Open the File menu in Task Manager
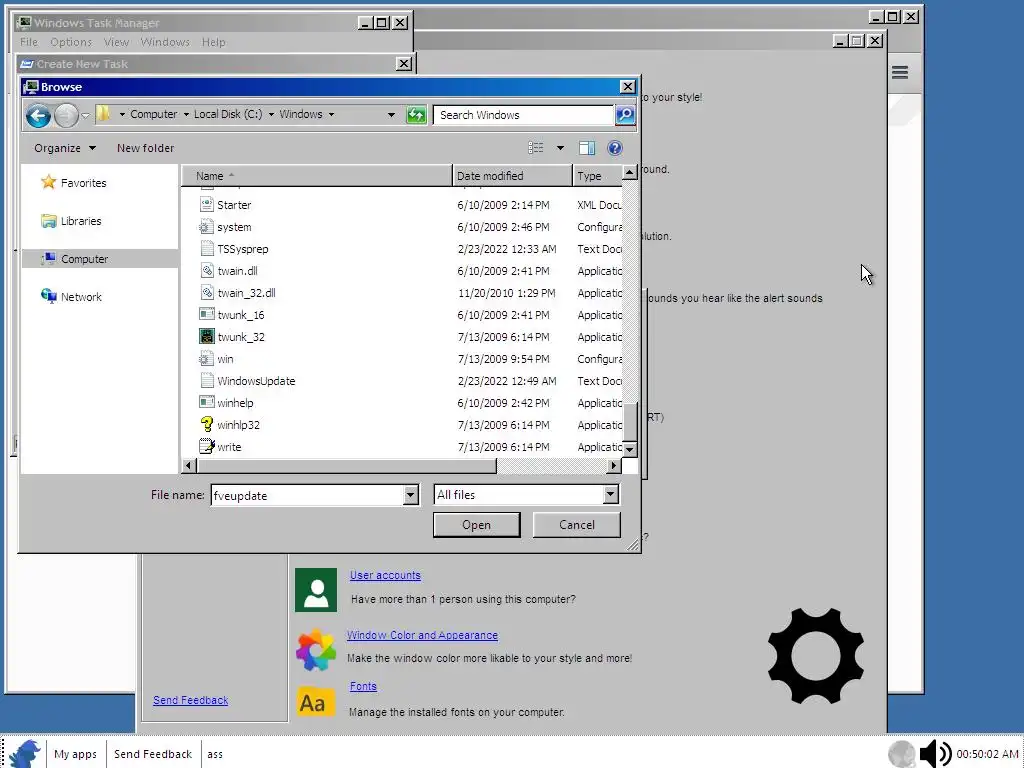 29,42
